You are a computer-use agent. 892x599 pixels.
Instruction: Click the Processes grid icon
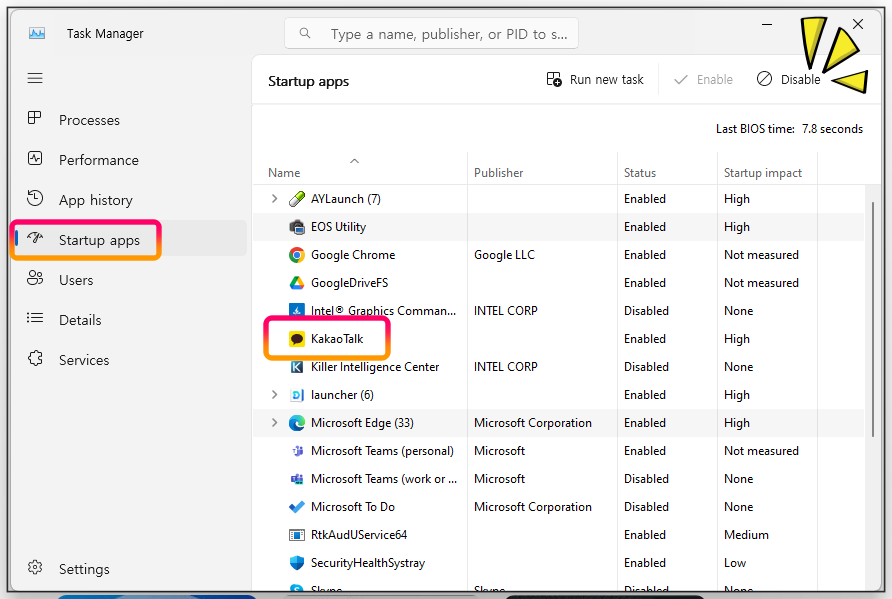click(x=35, y=118)
